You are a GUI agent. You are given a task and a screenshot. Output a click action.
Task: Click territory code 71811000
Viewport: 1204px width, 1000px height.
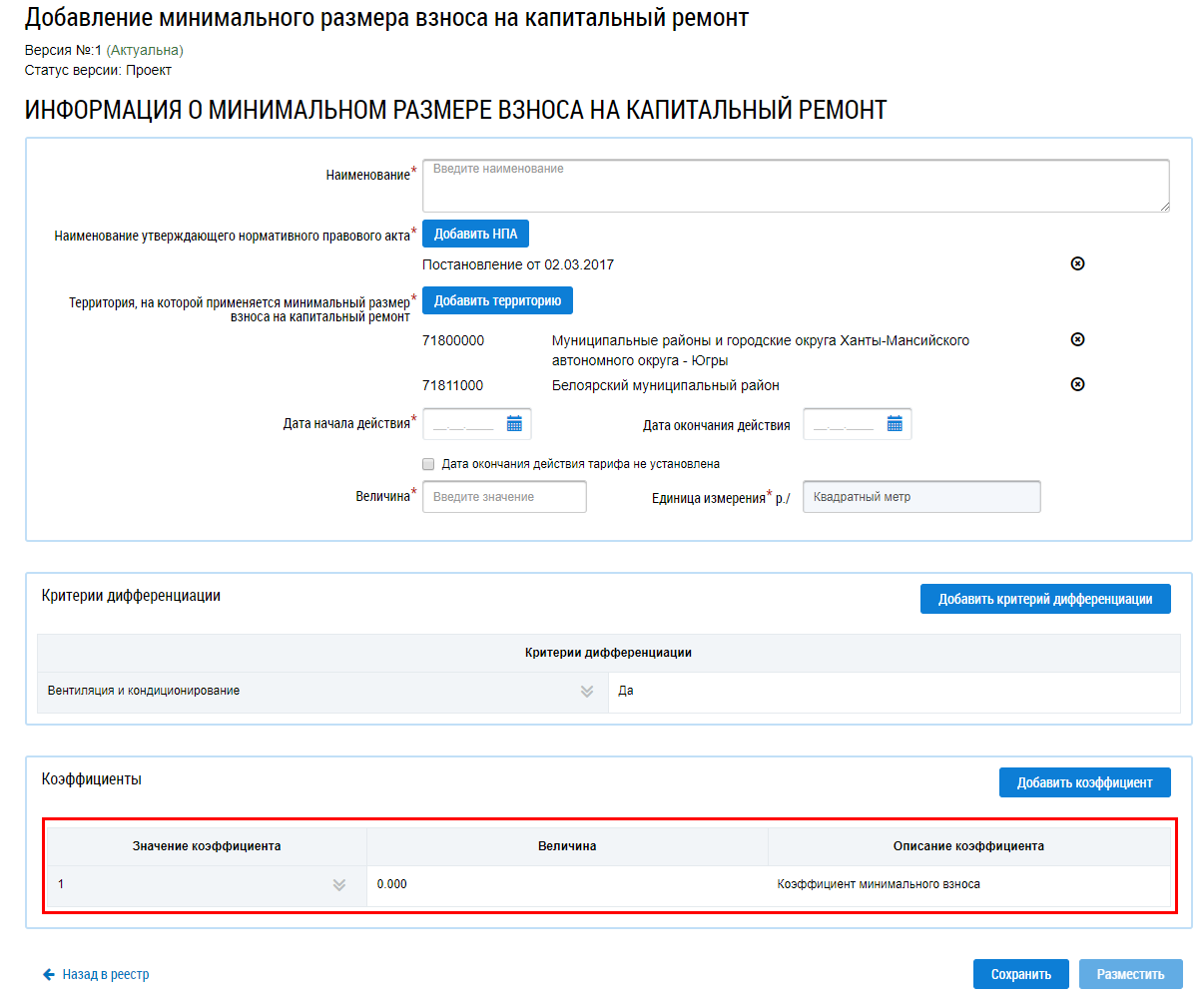(x=453, y=385)
